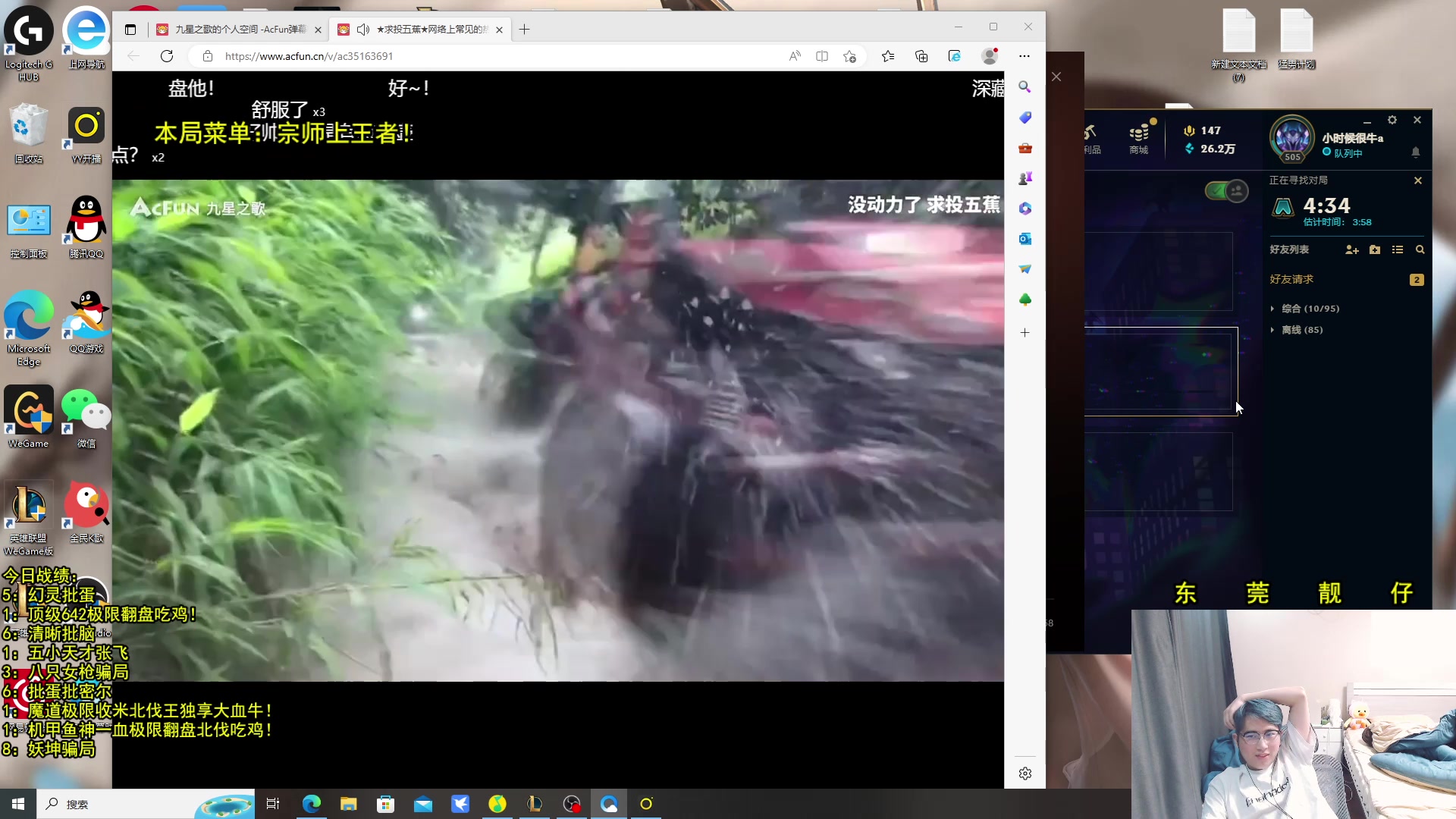Viewport: 1456px width, 819px height.
Task: Open 全民K歌 desktop icon
Action: tap(86, 512)
